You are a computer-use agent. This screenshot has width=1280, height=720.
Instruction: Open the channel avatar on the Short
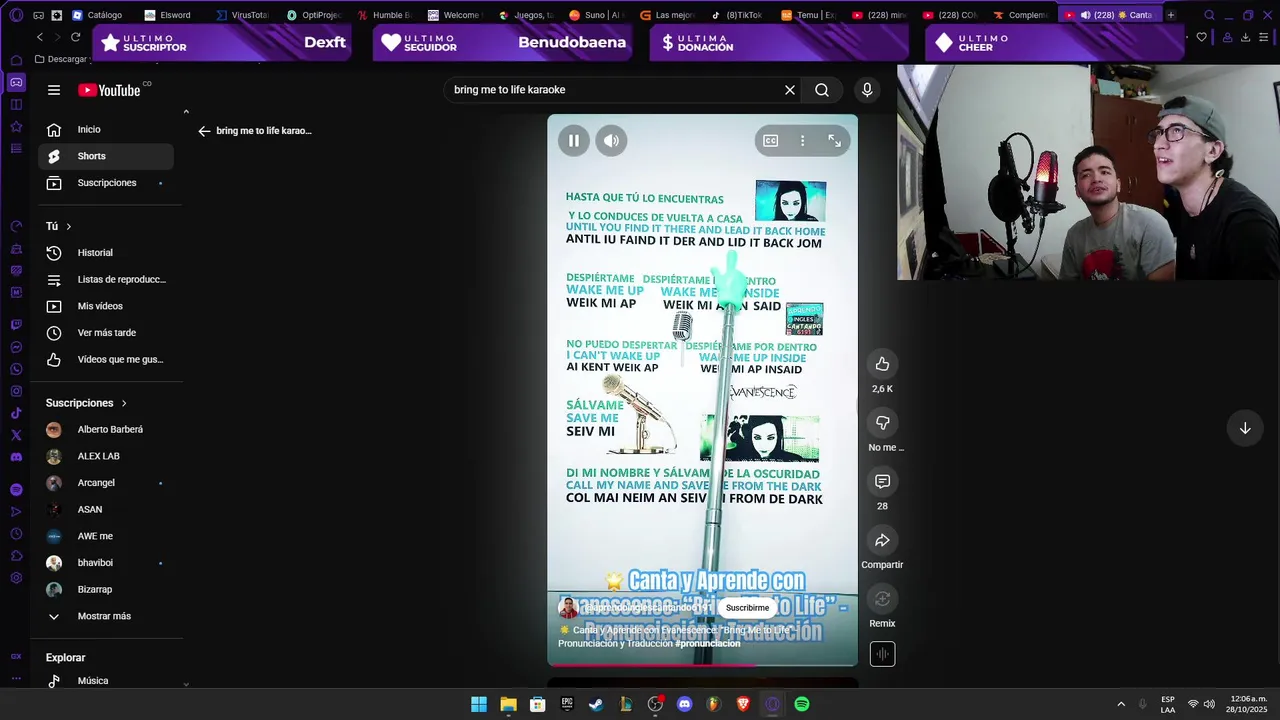coord(568,608)
